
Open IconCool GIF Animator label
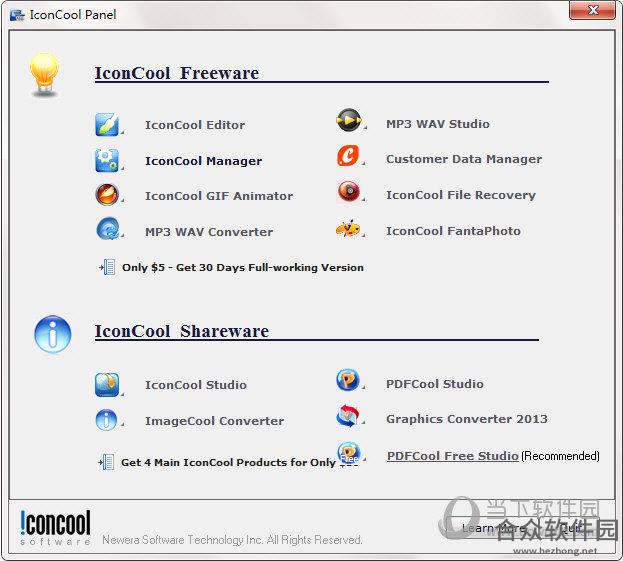coord(219,196)
